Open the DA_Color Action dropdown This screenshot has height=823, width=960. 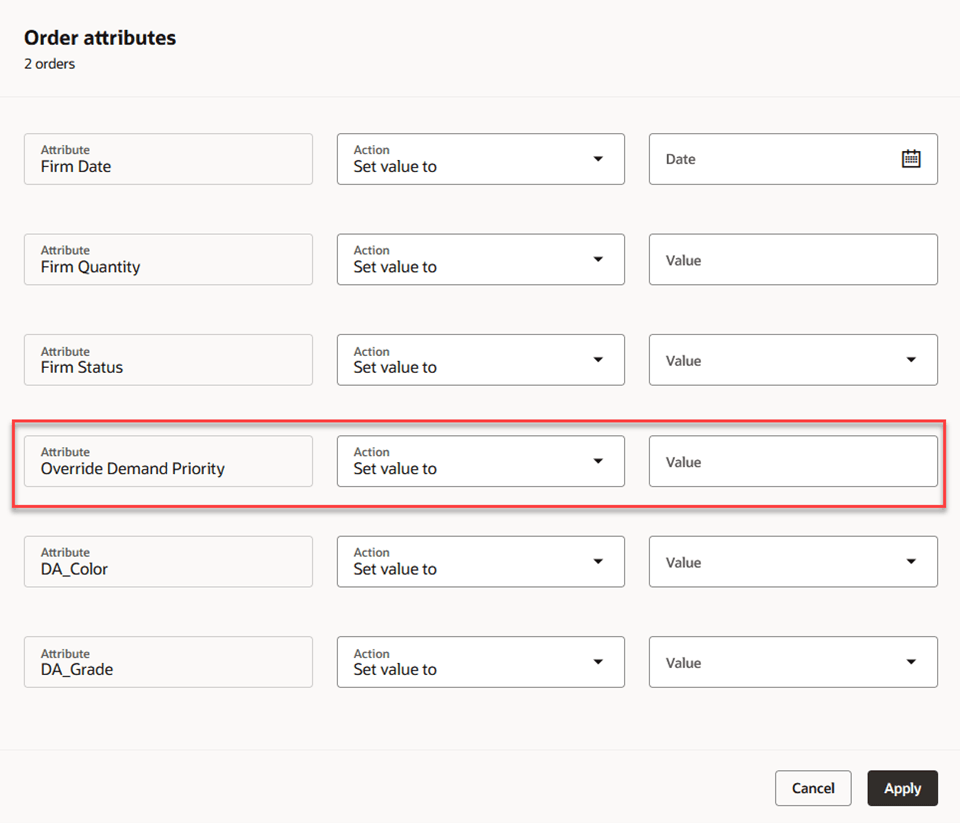[x=598, y=561]
